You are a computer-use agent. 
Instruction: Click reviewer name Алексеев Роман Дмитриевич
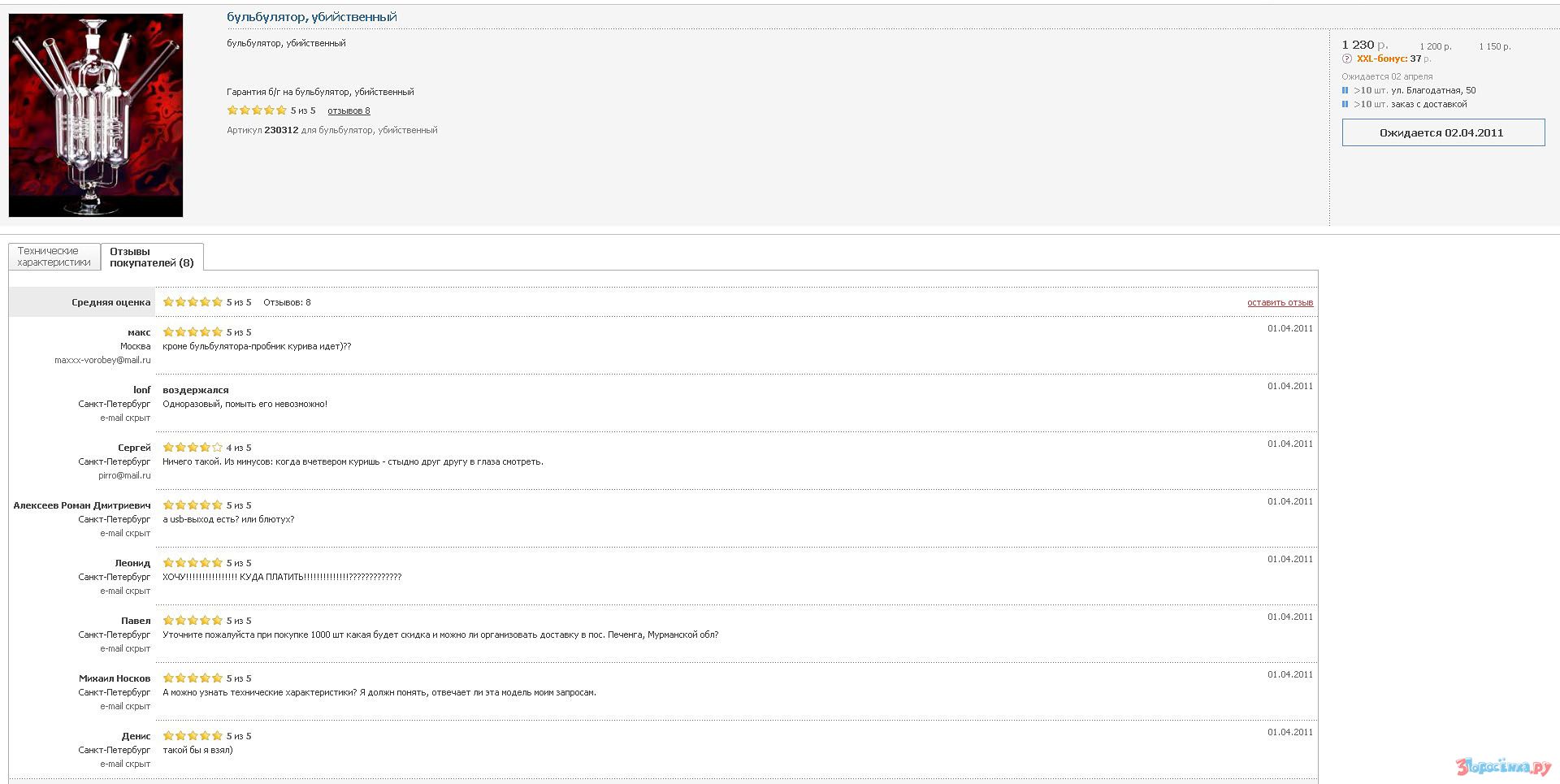[x=82, y=505]
